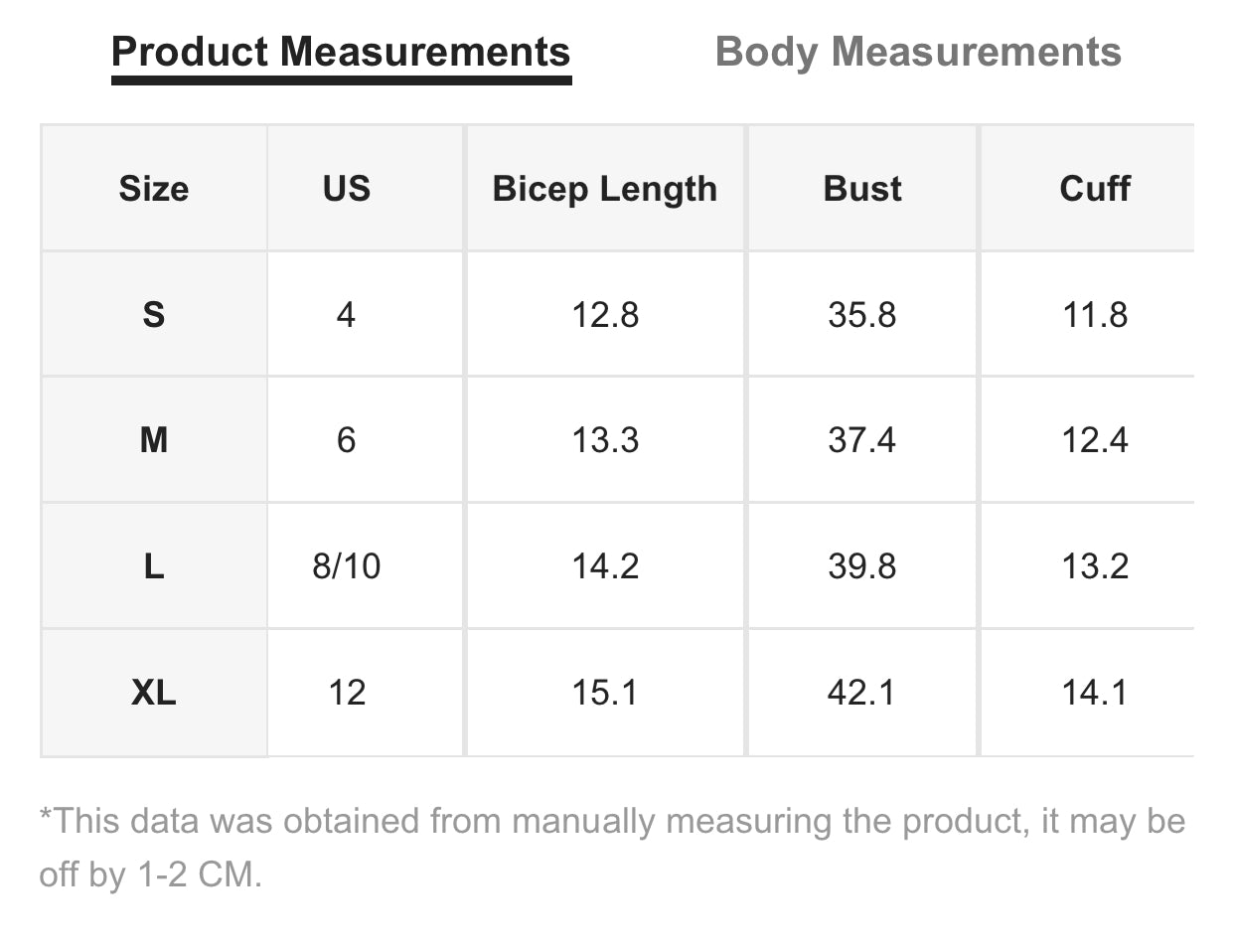Click the 14.1 cuff value for XL
This screenshot has width=1234, height=952.
tap(1095, 693)
